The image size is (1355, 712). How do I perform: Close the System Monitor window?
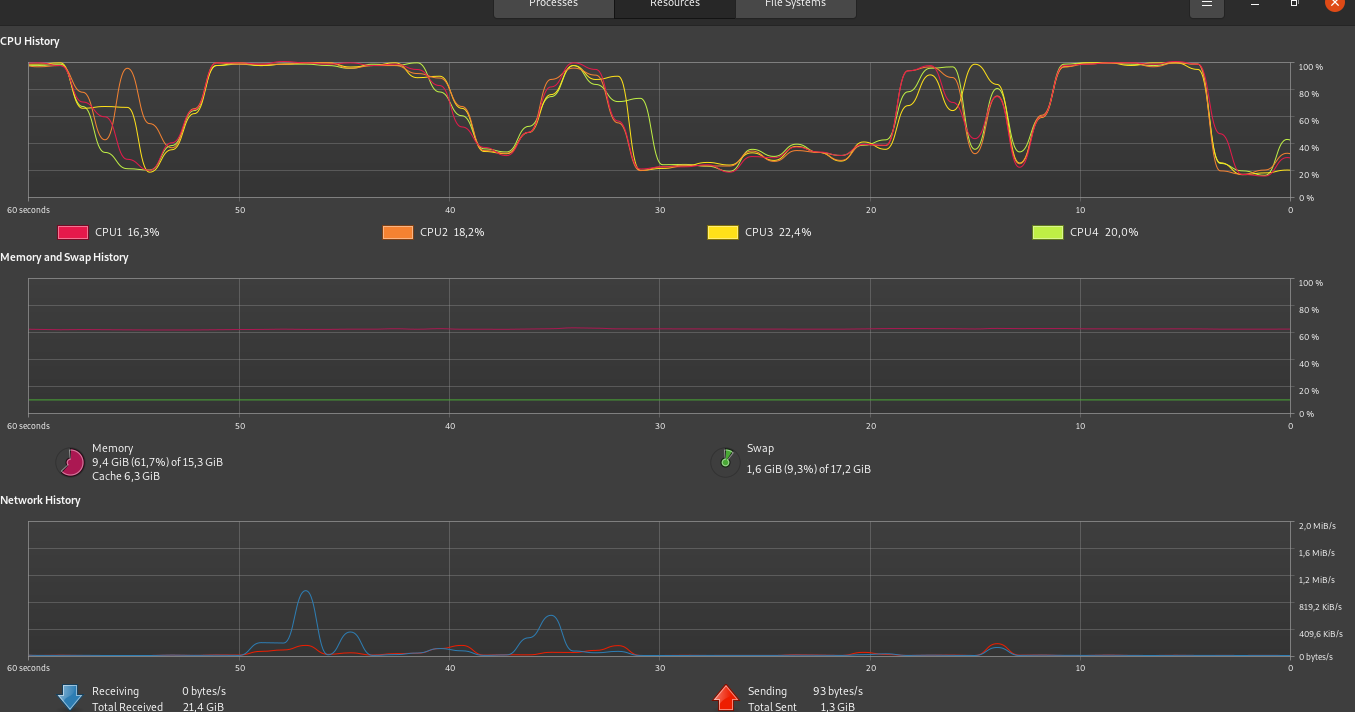1334,4
